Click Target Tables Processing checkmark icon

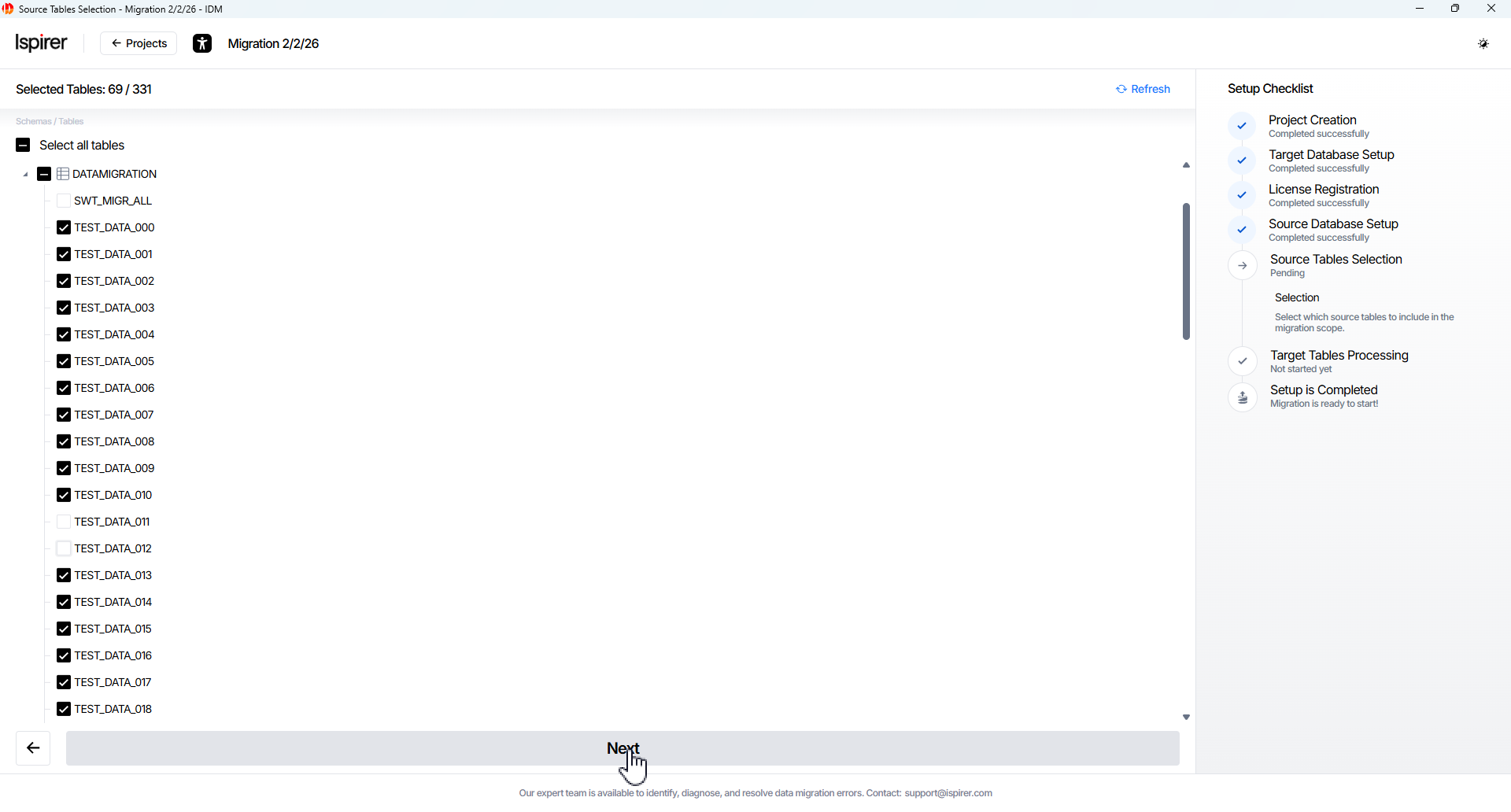click(x=1243, y=362)
